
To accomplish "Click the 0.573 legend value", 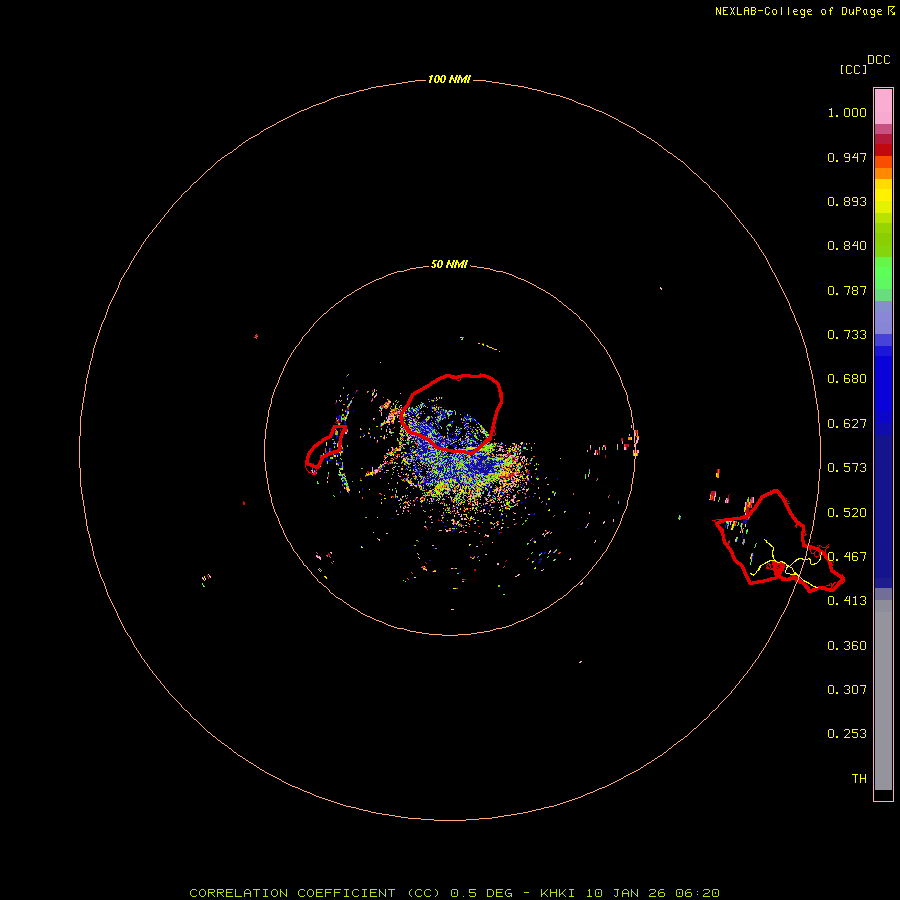I will (847, 468).
